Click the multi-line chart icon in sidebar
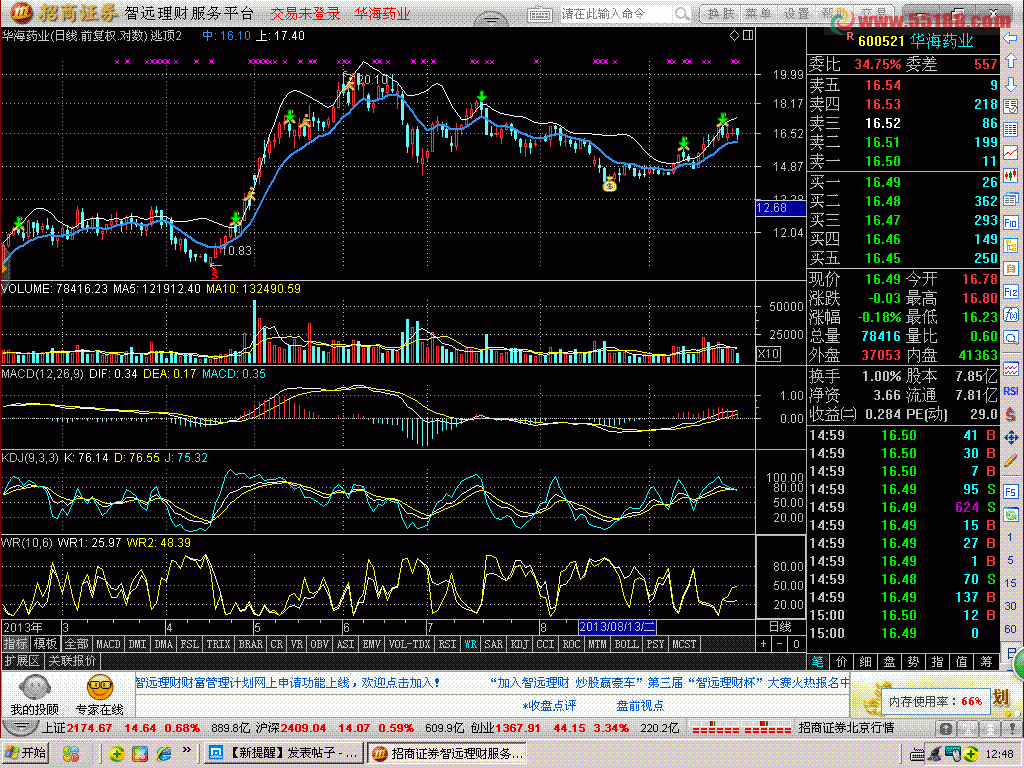 [x=1011, y=368]
